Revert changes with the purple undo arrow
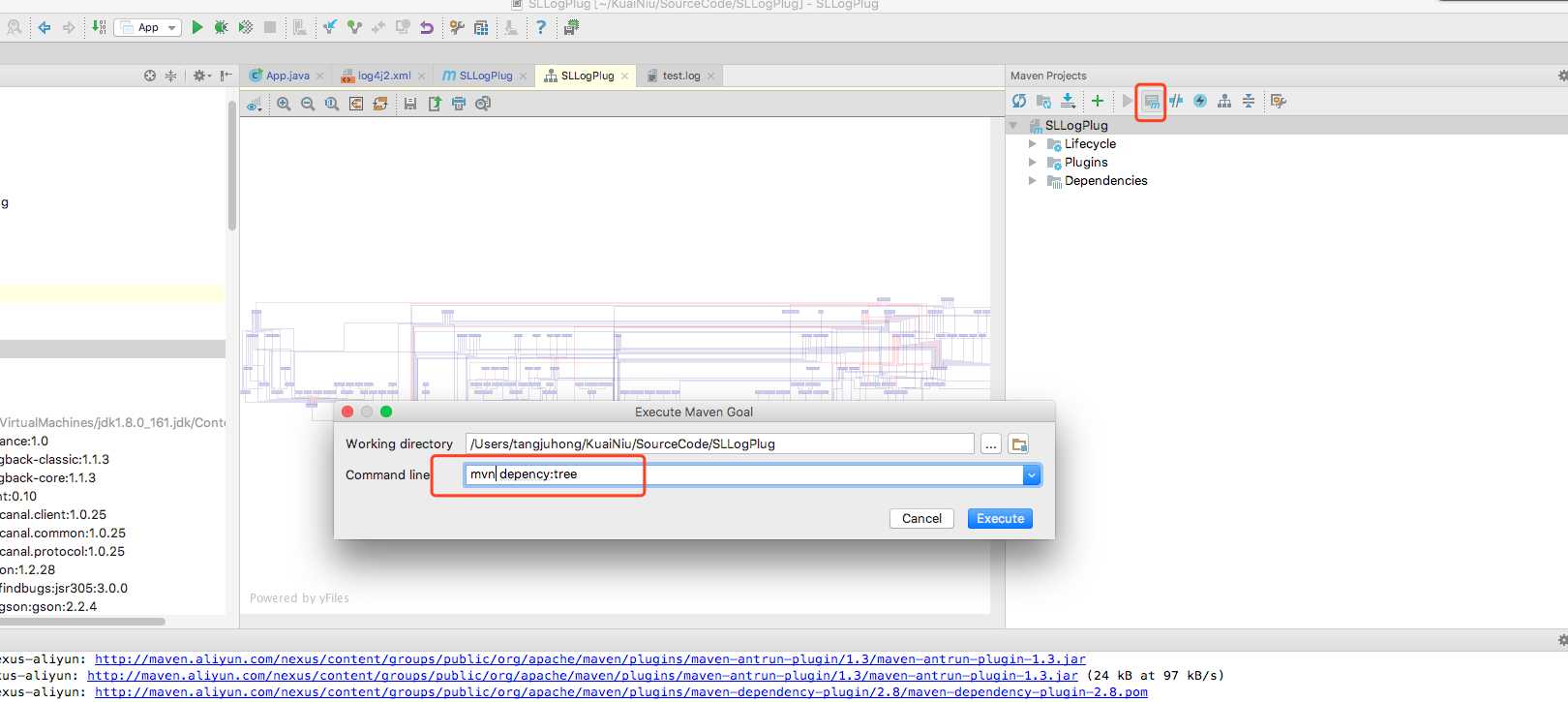Screen dimensions: 1568x702 (427, 27)
